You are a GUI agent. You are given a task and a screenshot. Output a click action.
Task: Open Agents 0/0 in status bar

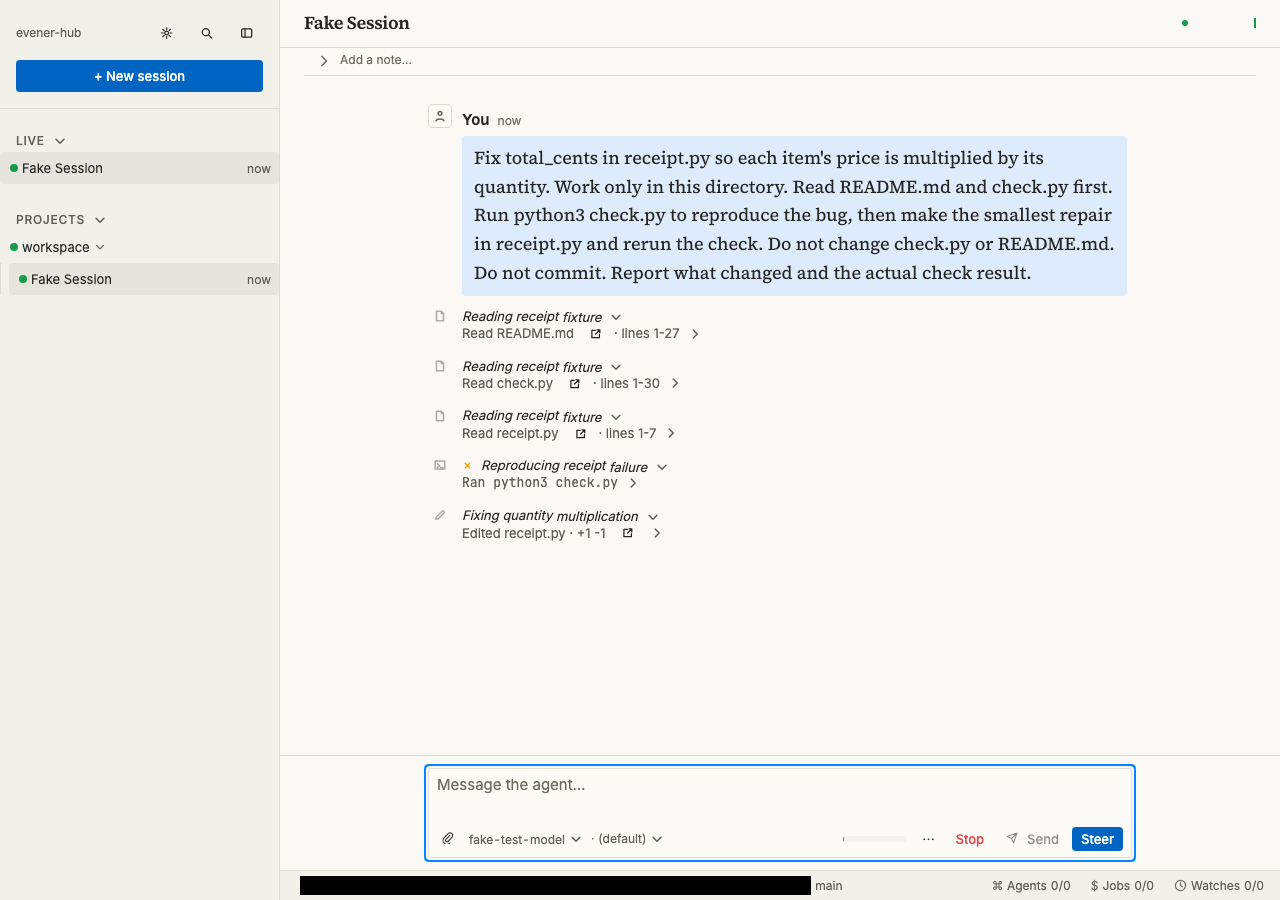tap(1031, 886)
